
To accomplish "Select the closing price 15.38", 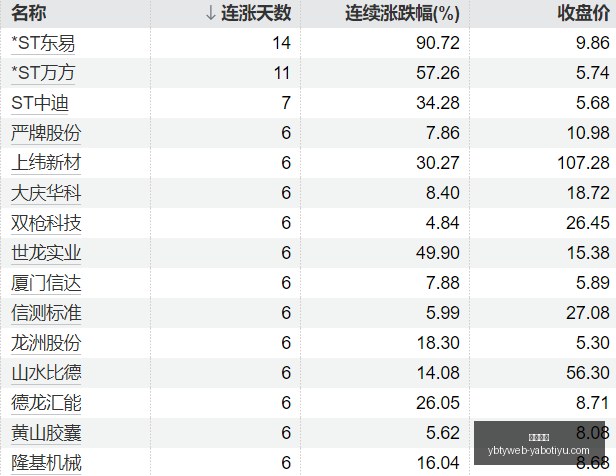I will [x=588, y=253].
